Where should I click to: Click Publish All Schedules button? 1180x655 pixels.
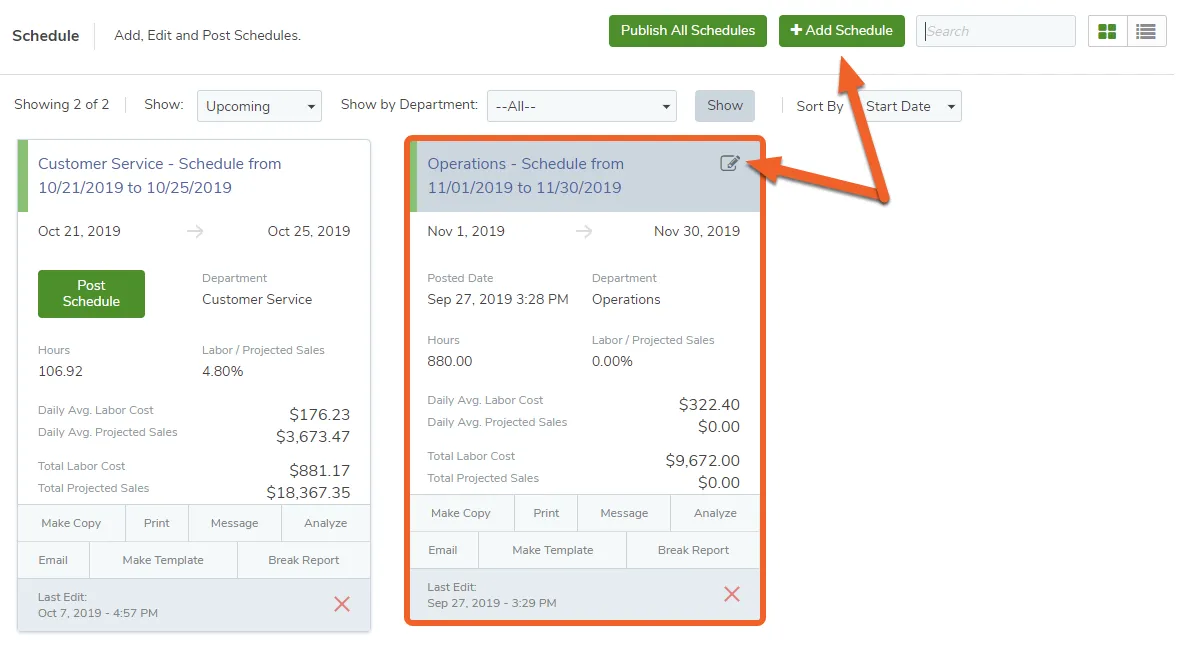688,31
